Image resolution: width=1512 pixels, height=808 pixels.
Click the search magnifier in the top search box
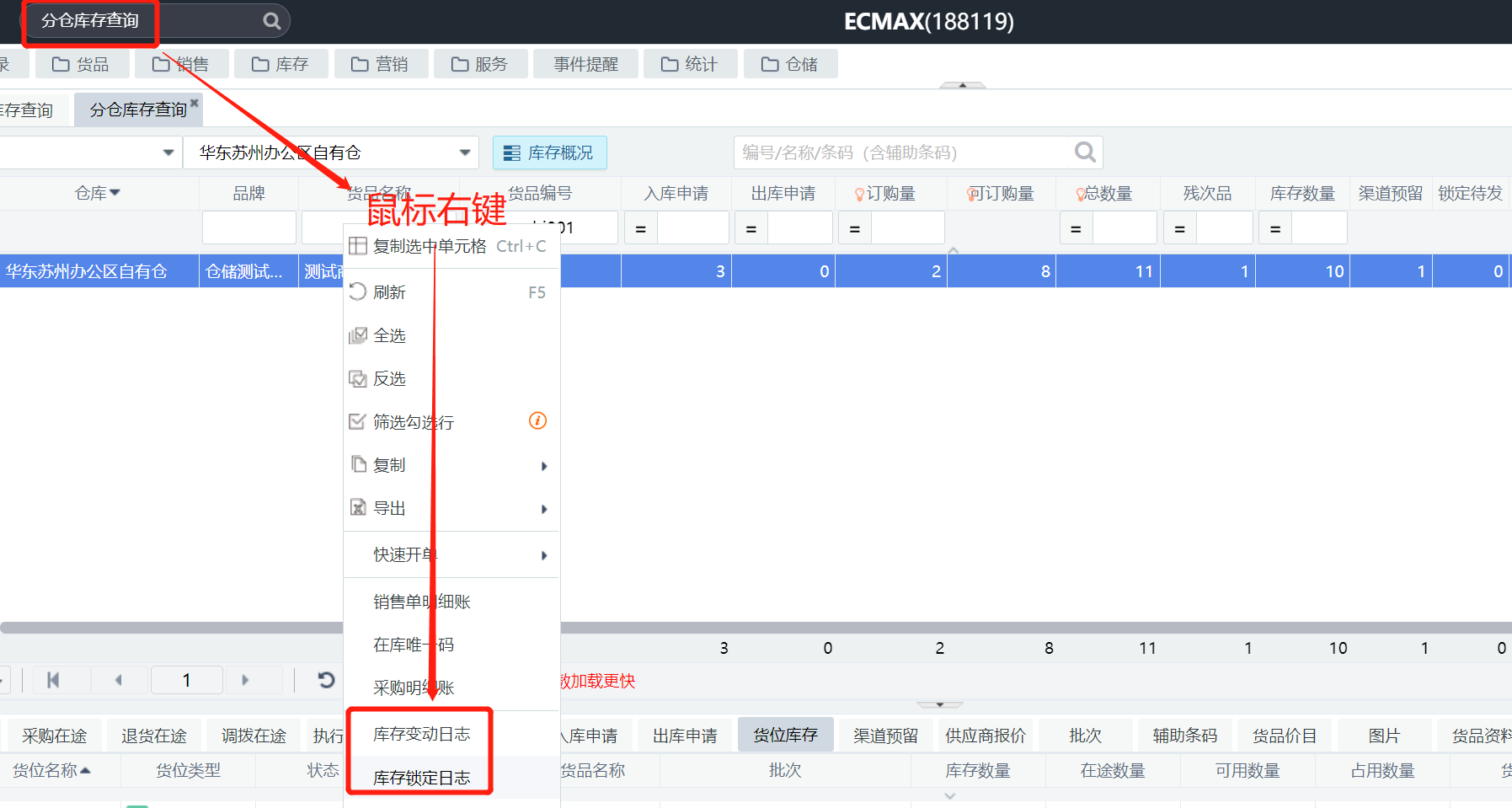[271, 21]
